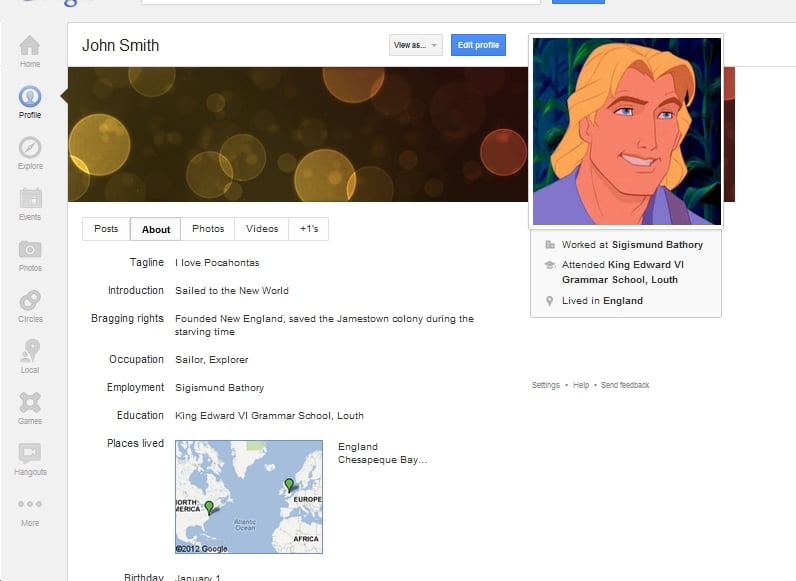This screenshot has width=796, height=581.
Task: Click the John Smith profile picture
Action: 626,132
